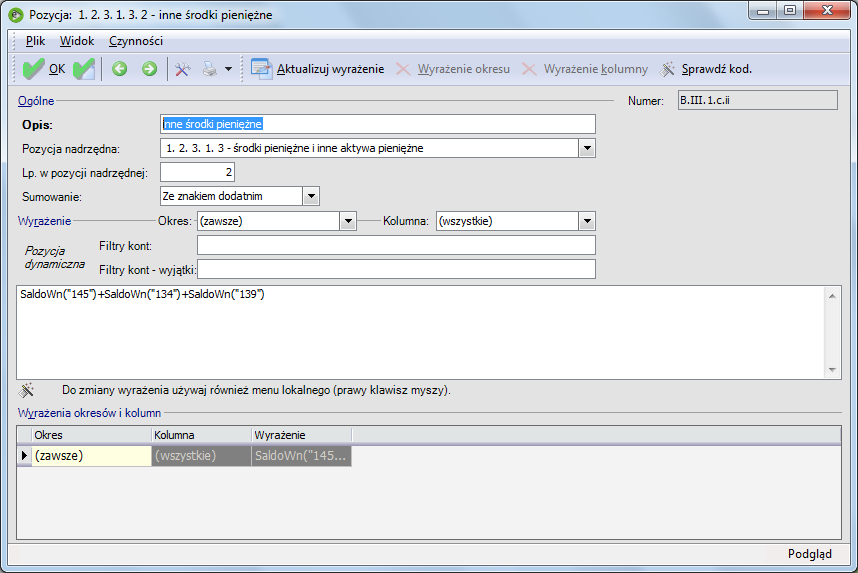Expand the Pozycja nadrzędna dropdown

[587, 148]
